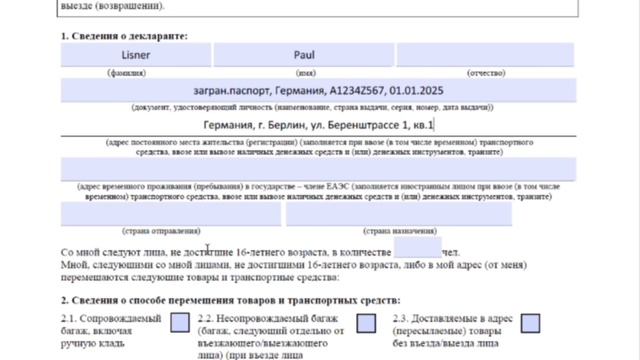Click the permanent address field with Берлин
Viewport: 640px width, 360px height.
pyautogui.click(x=318, y=125)
